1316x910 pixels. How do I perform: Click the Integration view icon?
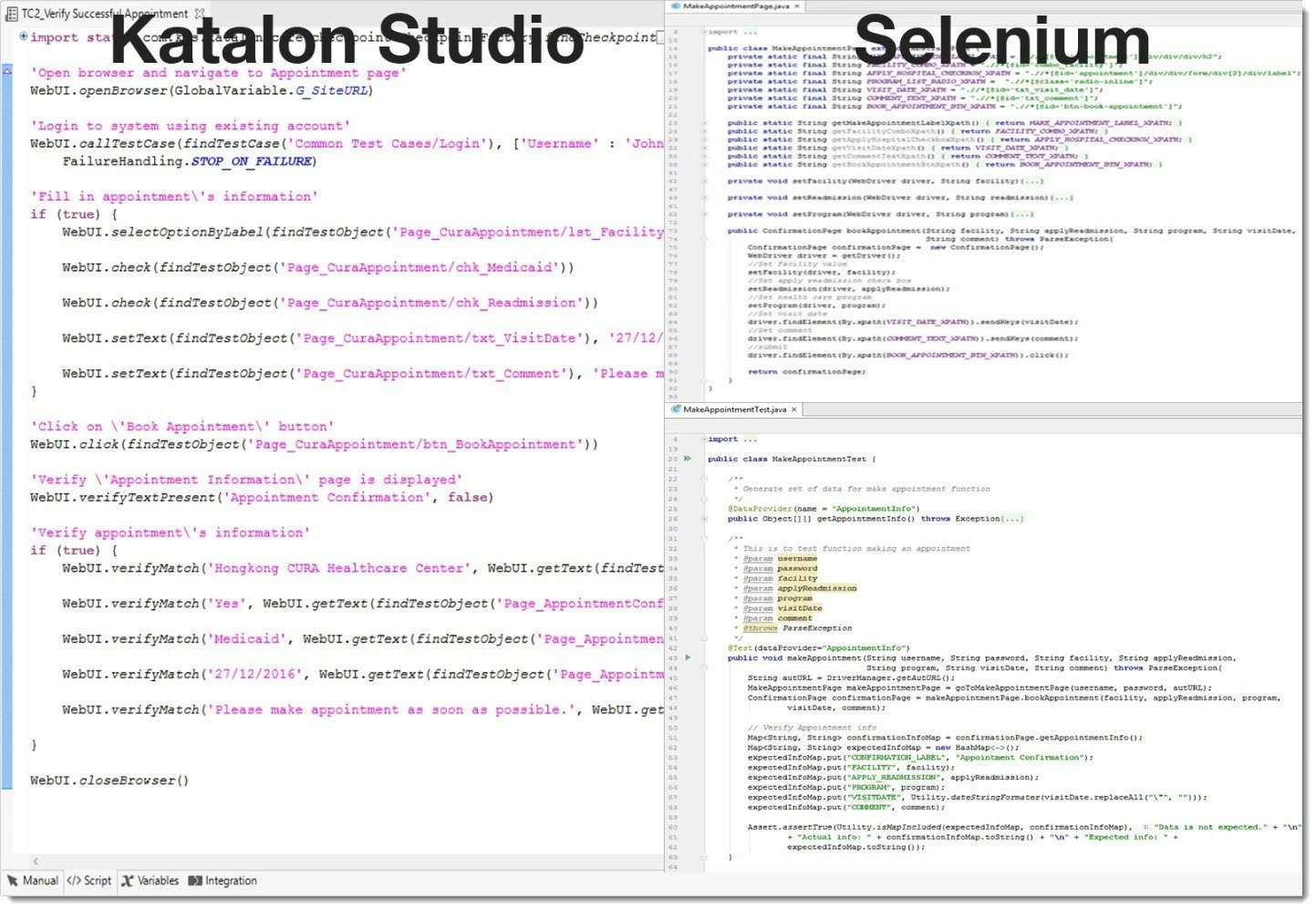194,881
